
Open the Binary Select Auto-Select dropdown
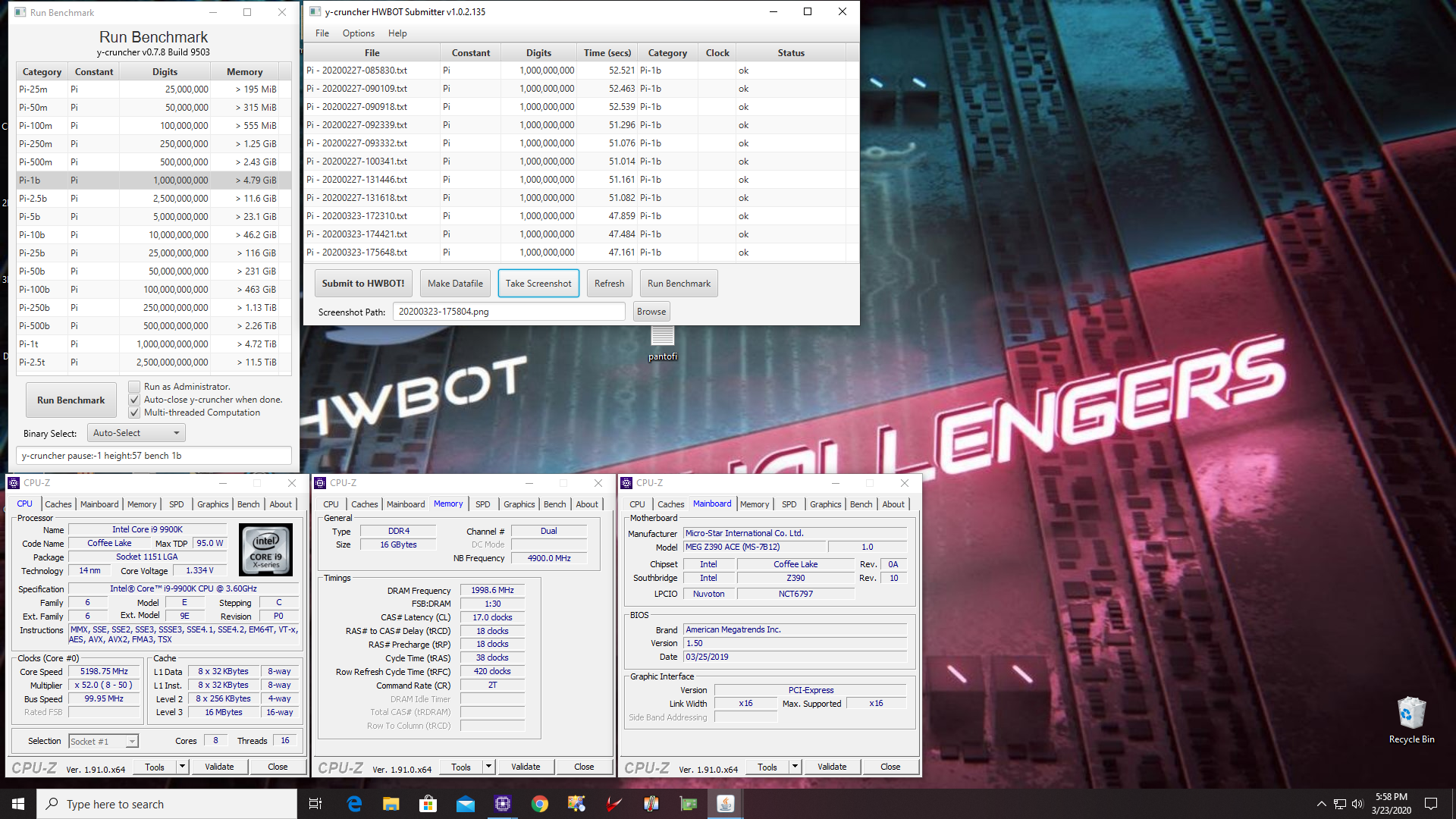[136, 433]
